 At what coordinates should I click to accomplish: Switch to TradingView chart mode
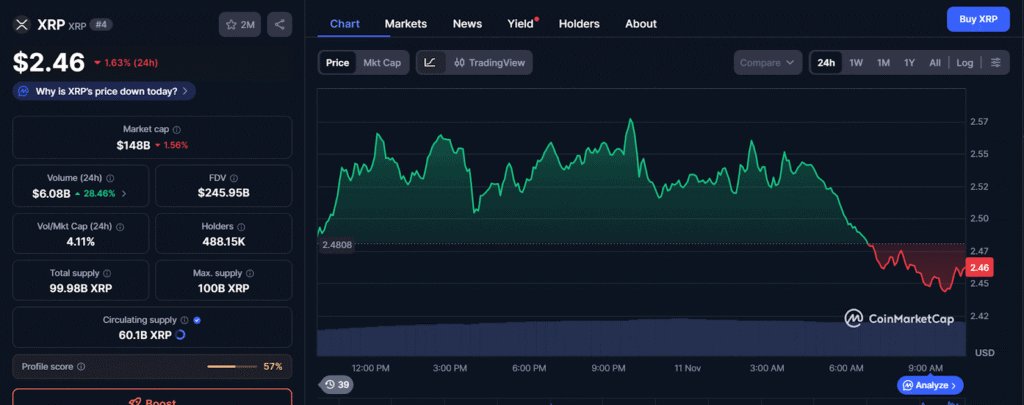[489, 63]
